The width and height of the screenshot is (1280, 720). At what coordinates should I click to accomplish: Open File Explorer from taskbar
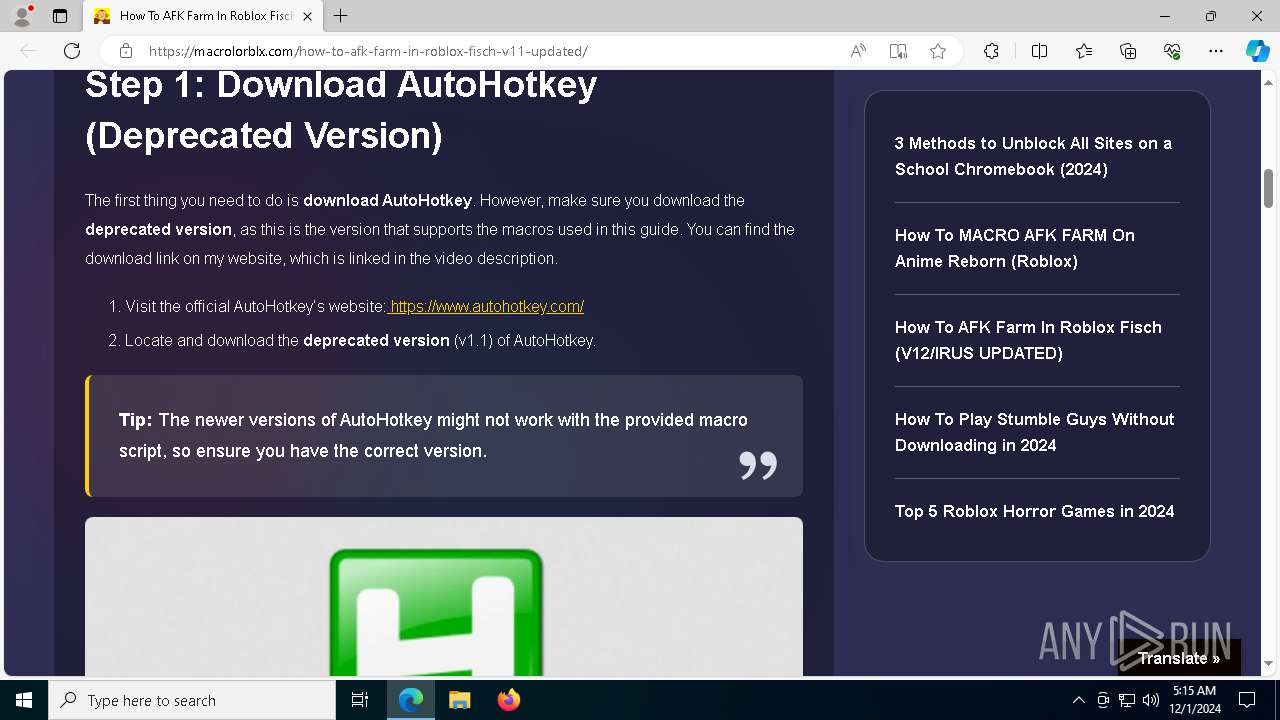point(459,700)
